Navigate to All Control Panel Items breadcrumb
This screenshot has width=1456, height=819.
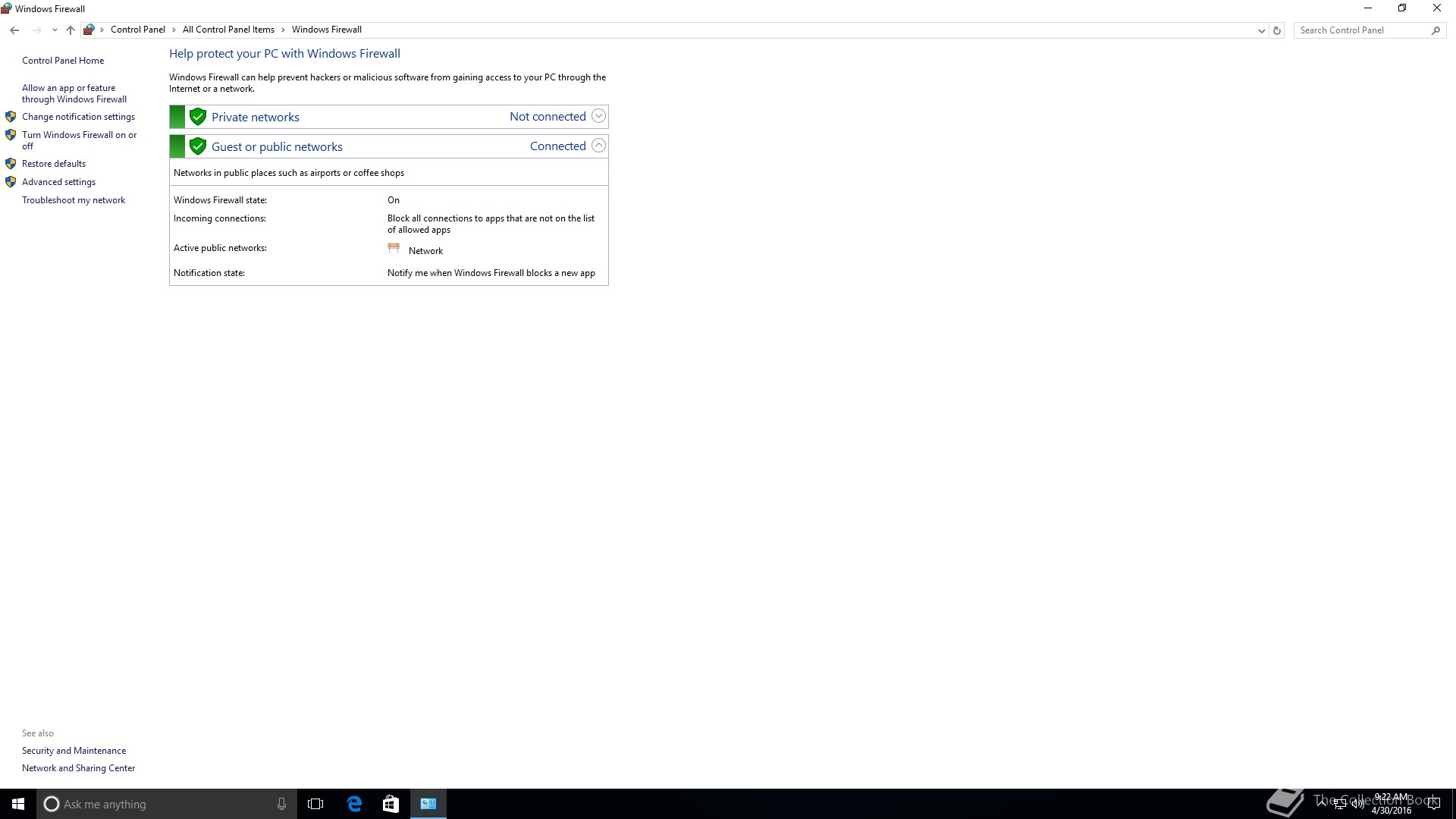(x=228, y=30)
